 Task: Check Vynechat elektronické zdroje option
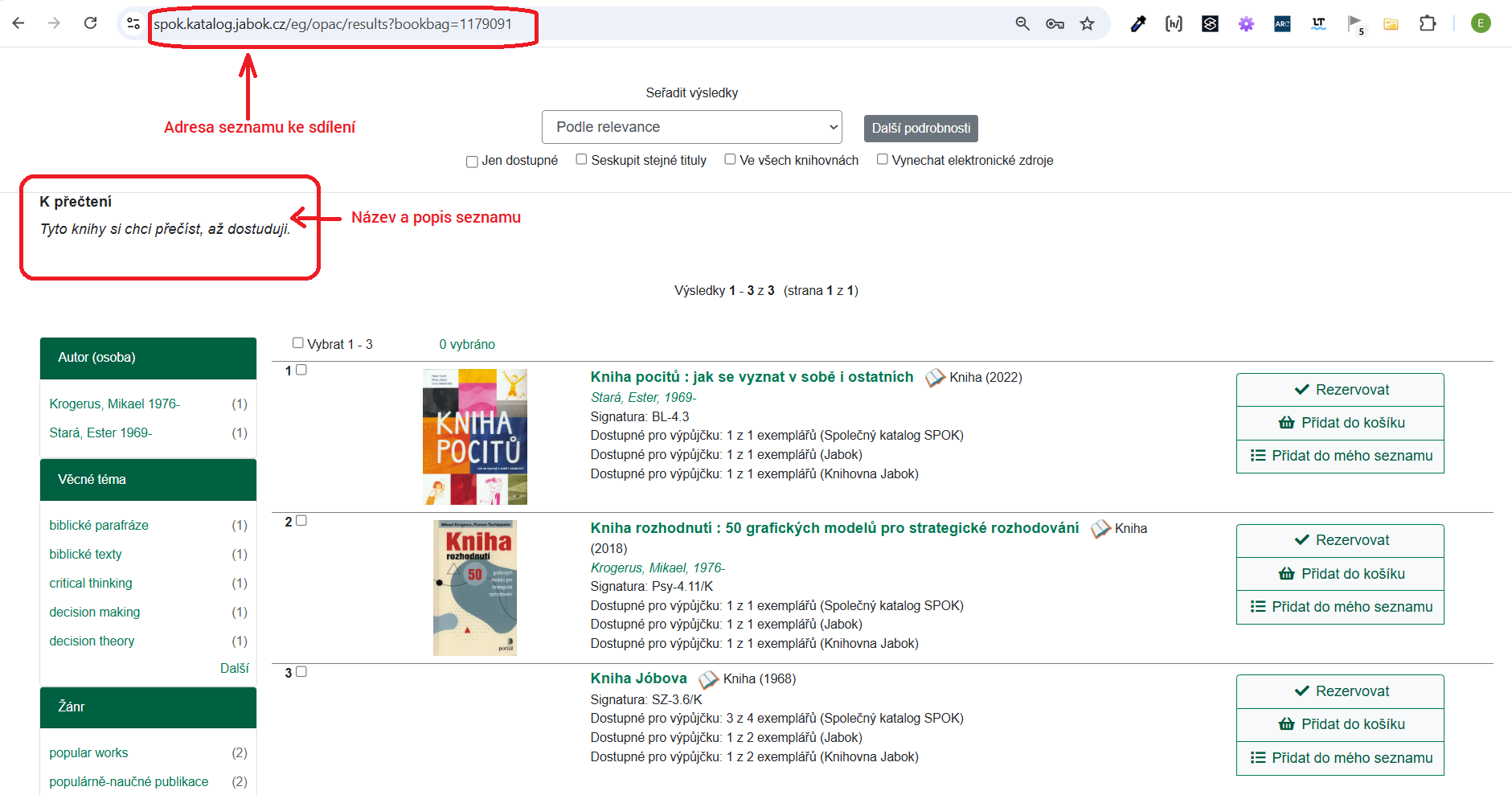[883, 159]
